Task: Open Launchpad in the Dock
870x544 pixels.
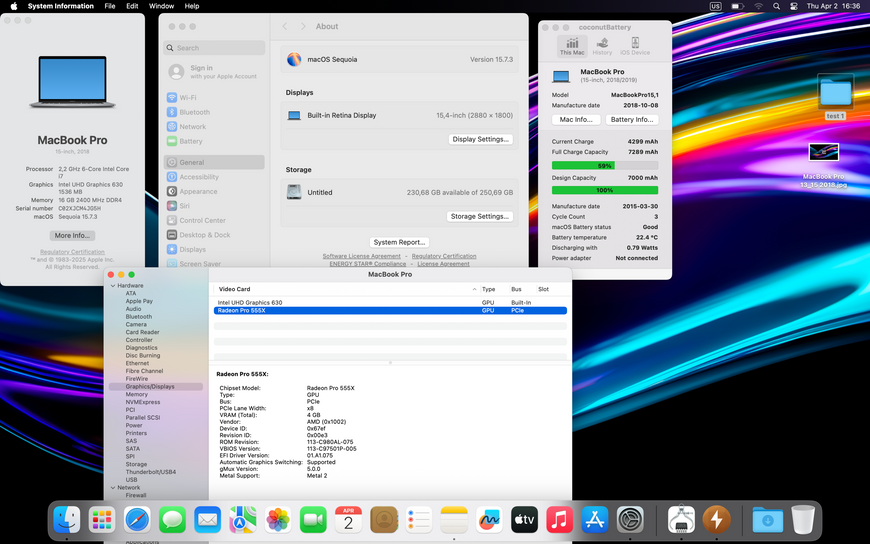Action: coord(102,520)
